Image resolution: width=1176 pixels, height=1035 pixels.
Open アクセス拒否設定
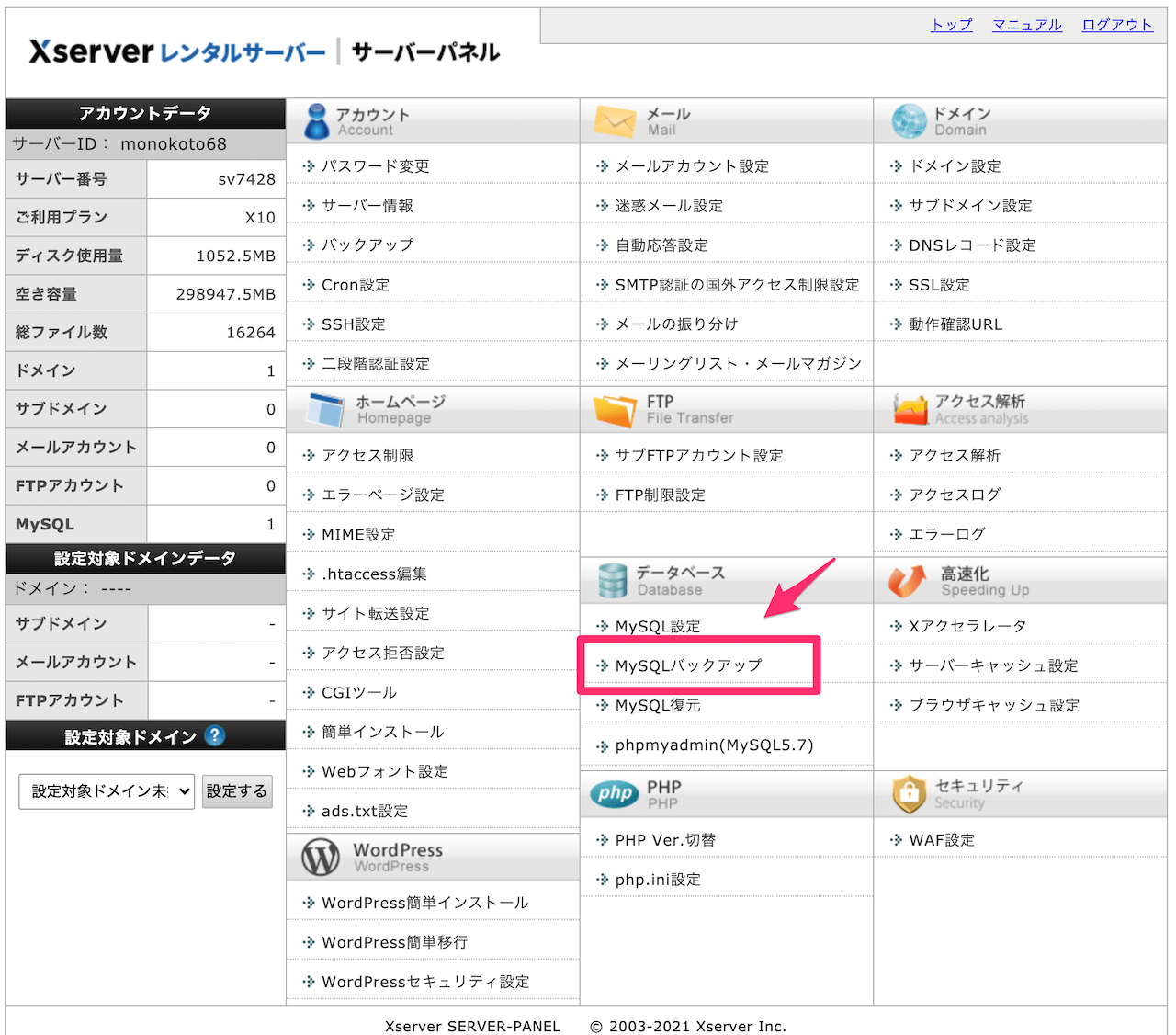(x=383, y=654)
